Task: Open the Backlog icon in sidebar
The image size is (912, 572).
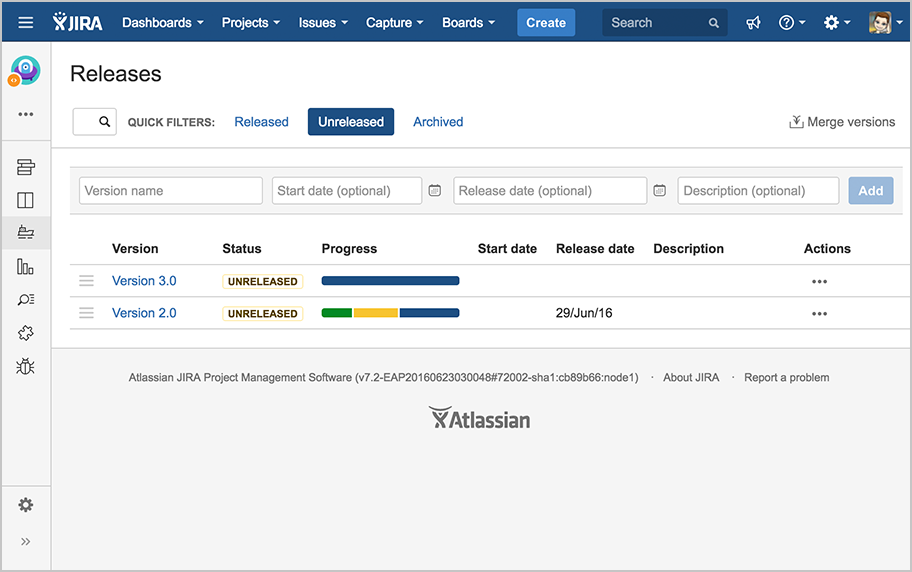Action: click(x=26, y=167)
